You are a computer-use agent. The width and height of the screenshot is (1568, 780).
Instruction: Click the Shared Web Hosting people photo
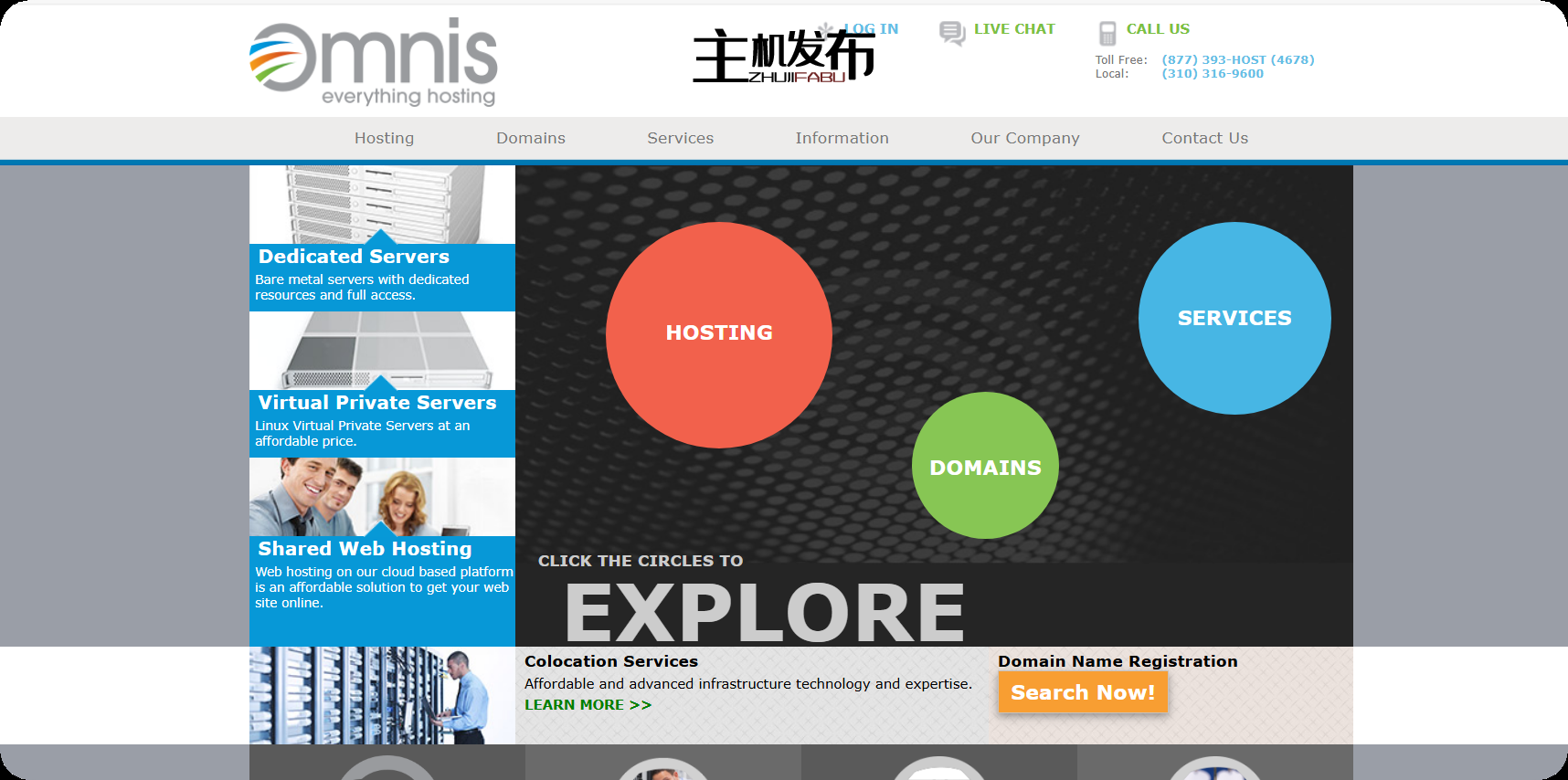coord(381,496)
